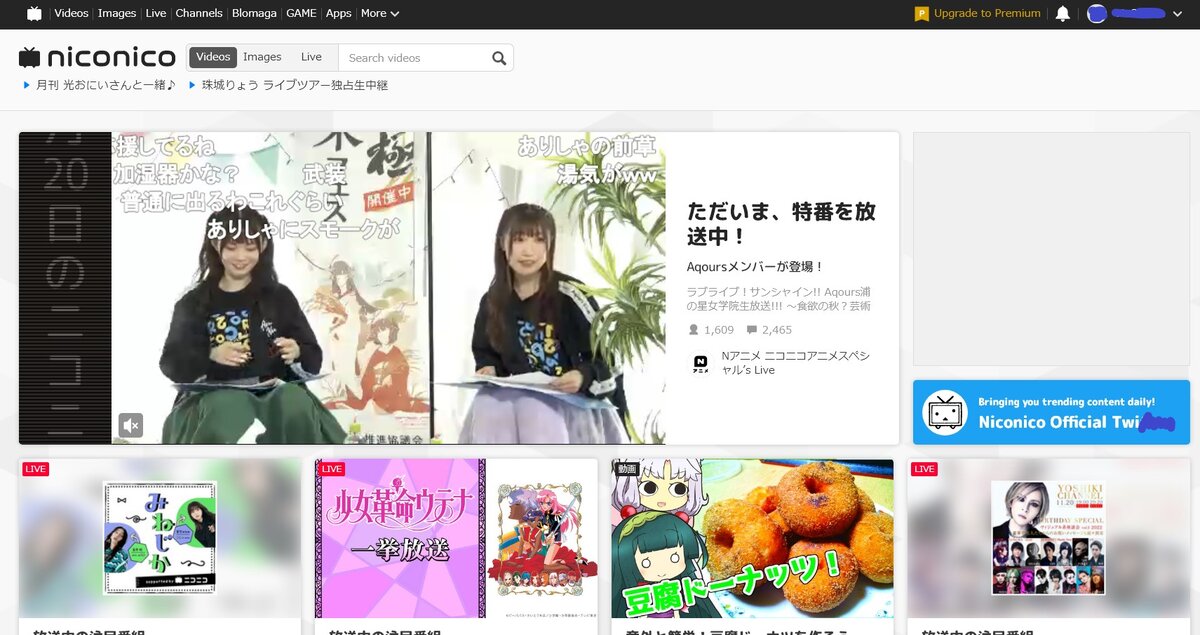Unmute the featured live video

tap(131, 425)
